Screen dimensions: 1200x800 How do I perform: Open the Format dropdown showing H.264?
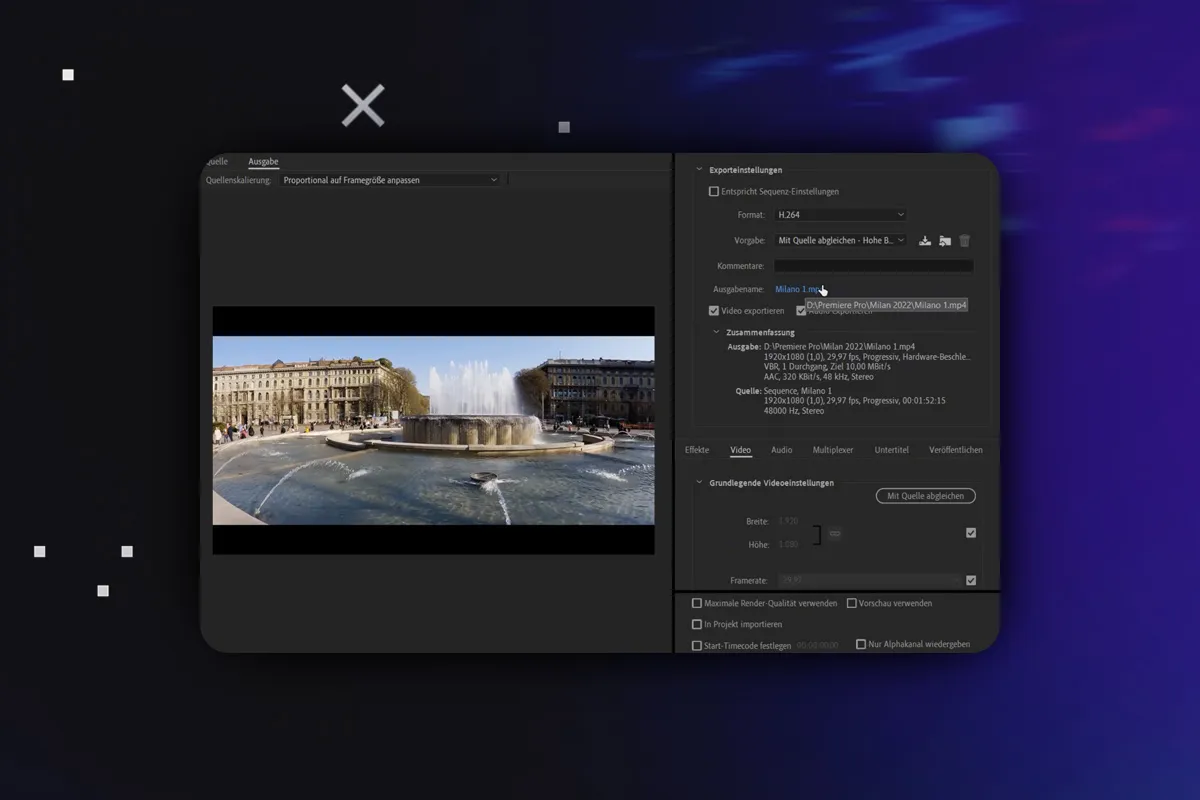tap(840, 215)
